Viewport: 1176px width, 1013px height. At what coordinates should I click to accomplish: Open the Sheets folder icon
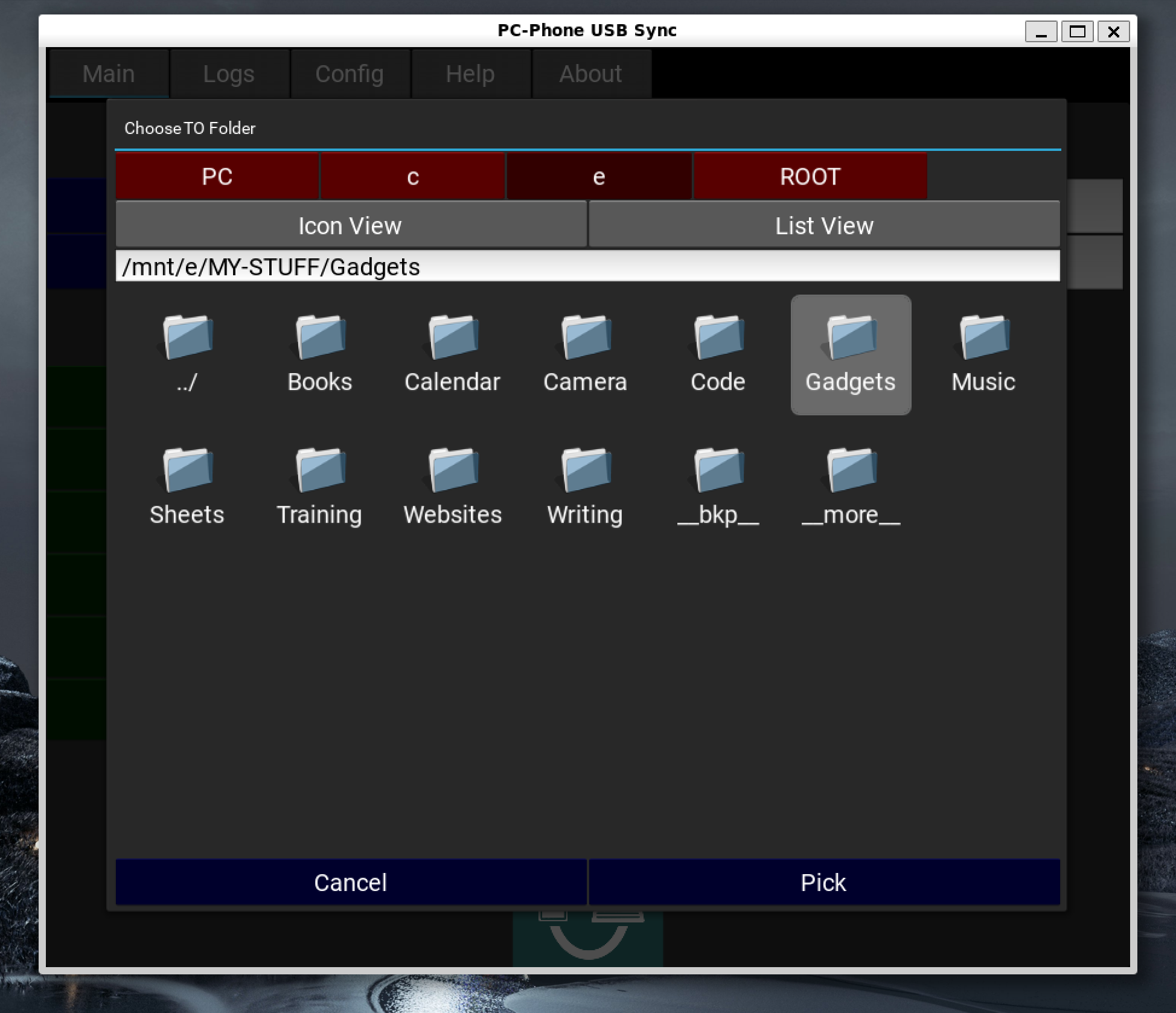point(187,487)
